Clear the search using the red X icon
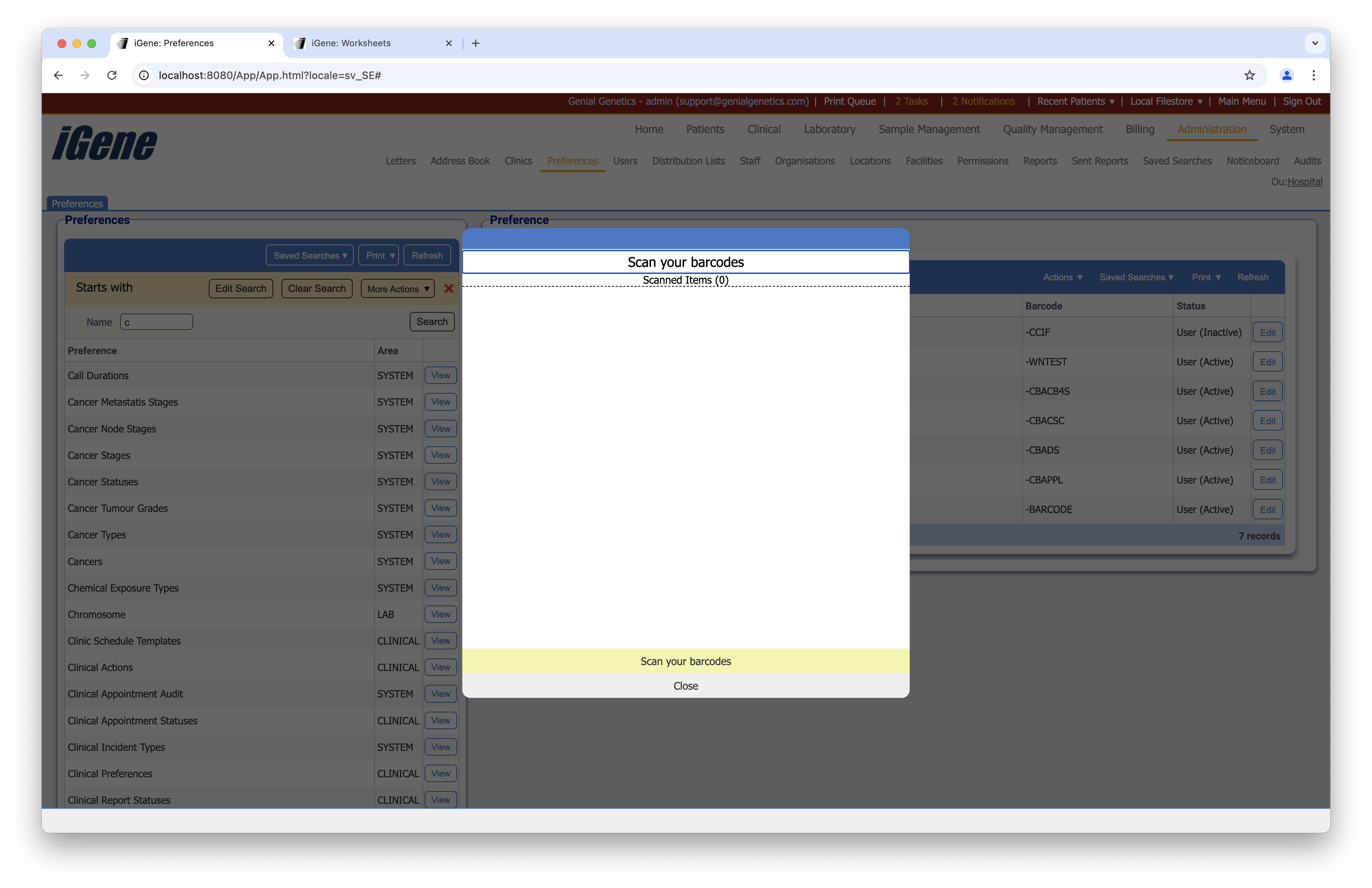Image resolution: width=1372 pixels, height=888 pixels. tap(449, 288)
